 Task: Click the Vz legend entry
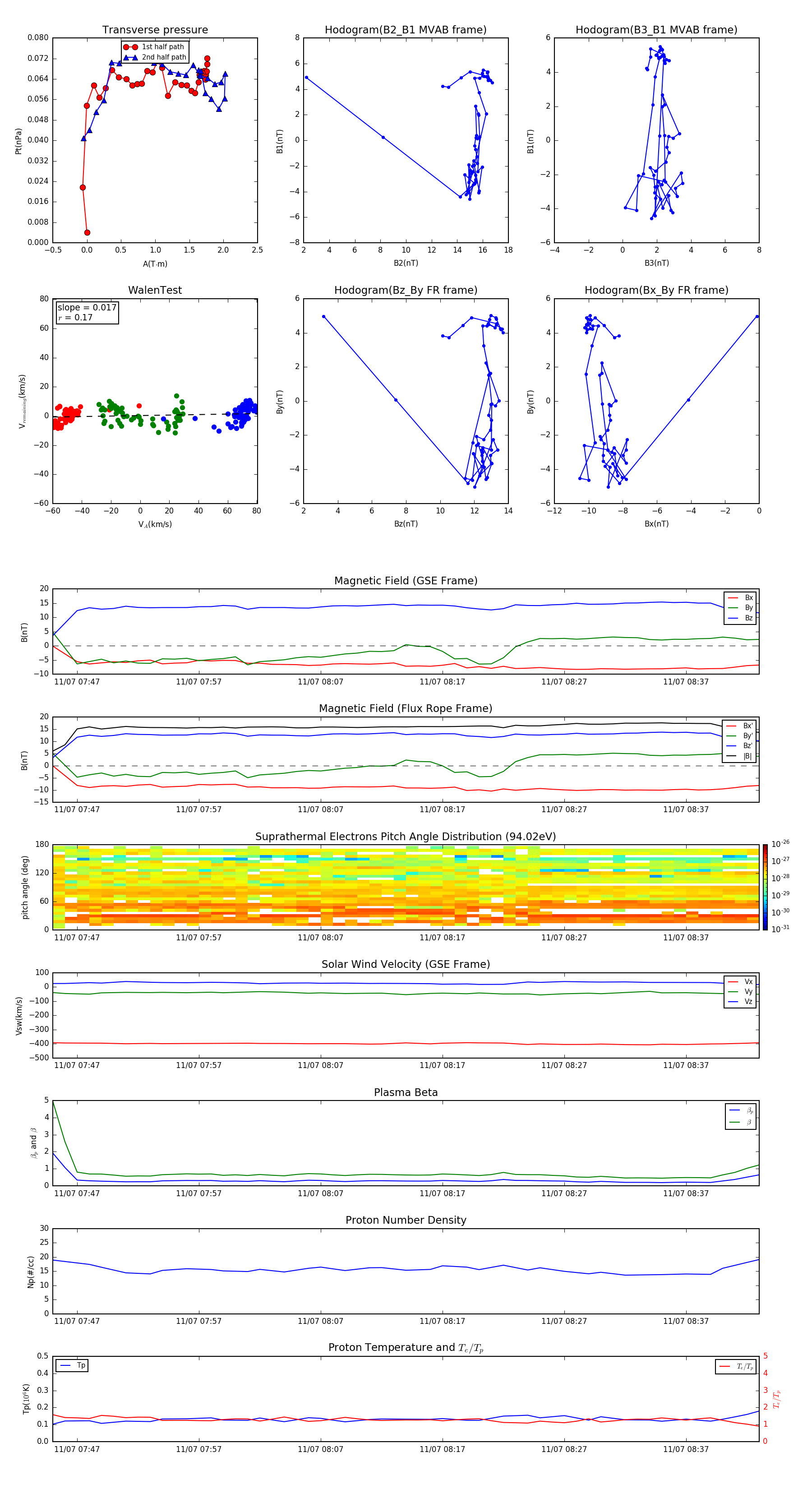(740, 1002)
